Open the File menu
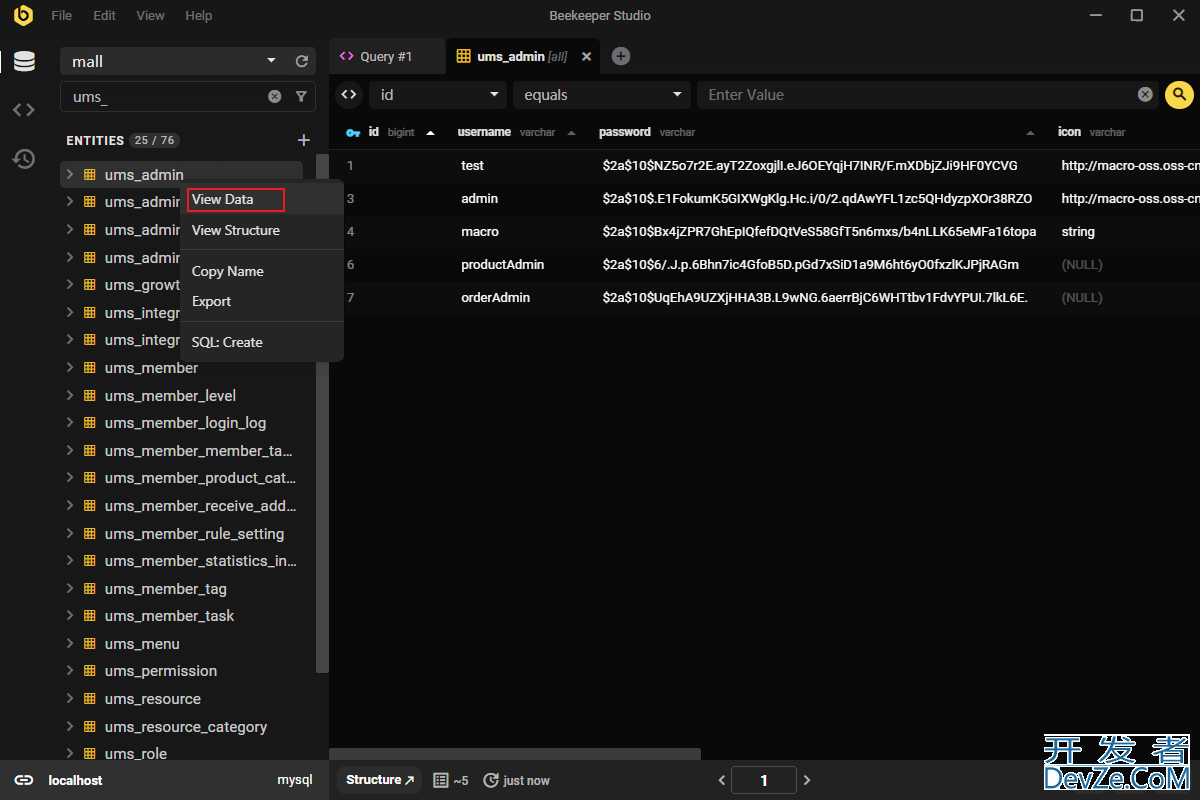 pos(61,16)
